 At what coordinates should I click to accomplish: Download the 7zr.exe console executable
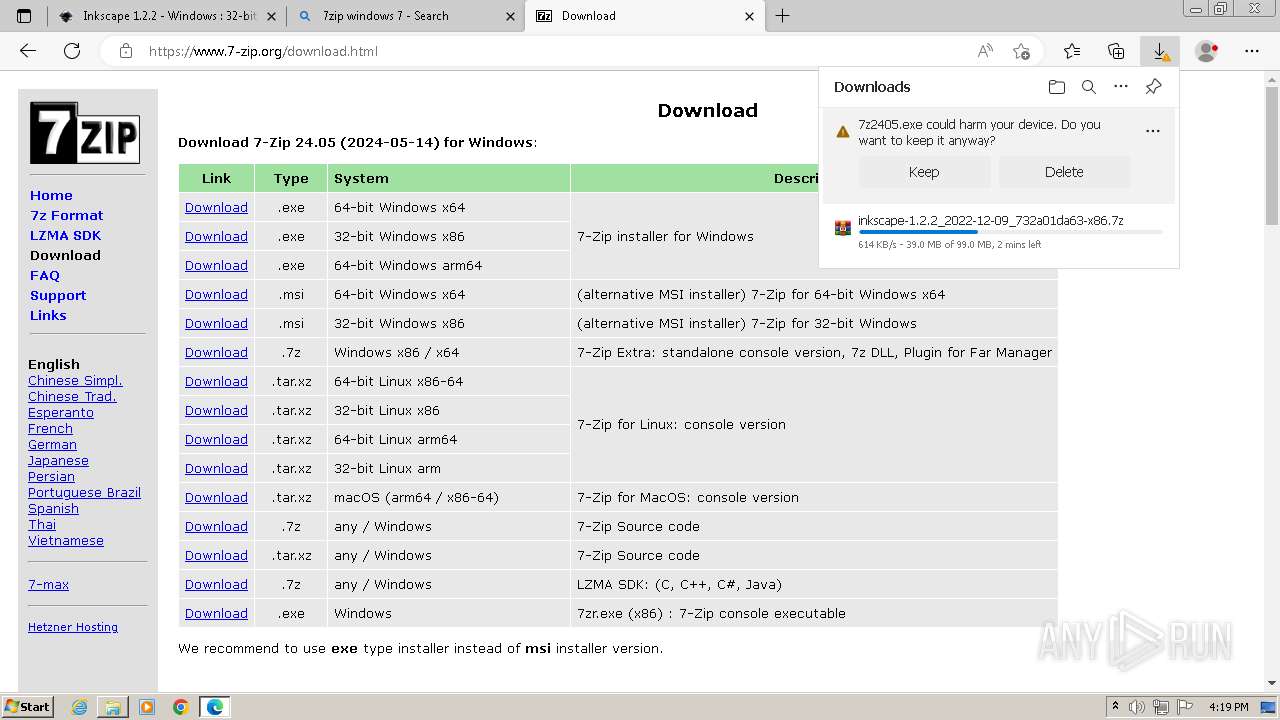(x=216, y=613)
